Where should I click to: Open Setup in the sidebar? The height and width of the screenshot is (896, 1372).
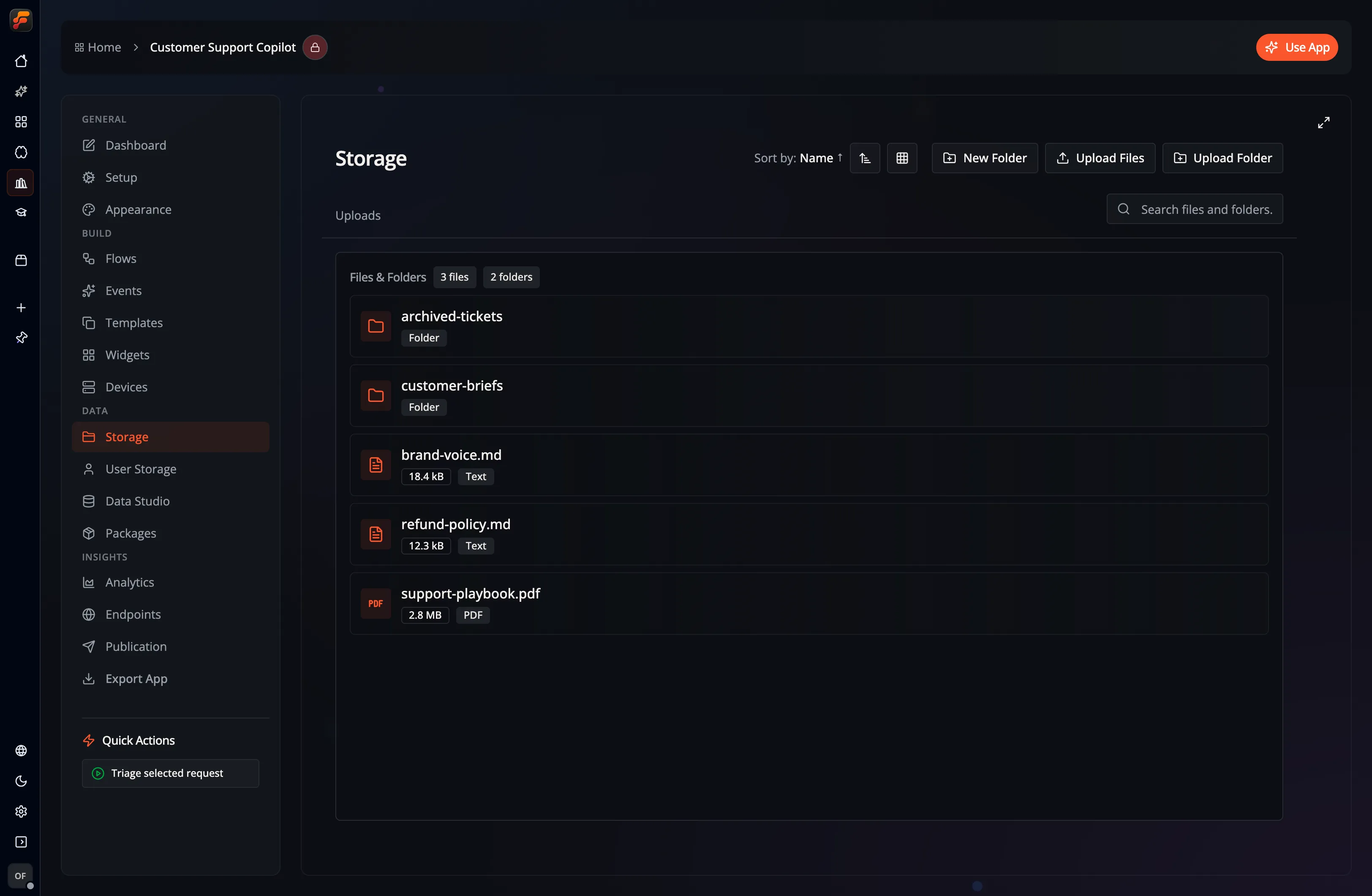pyautogui.click(x=171, y=177)
